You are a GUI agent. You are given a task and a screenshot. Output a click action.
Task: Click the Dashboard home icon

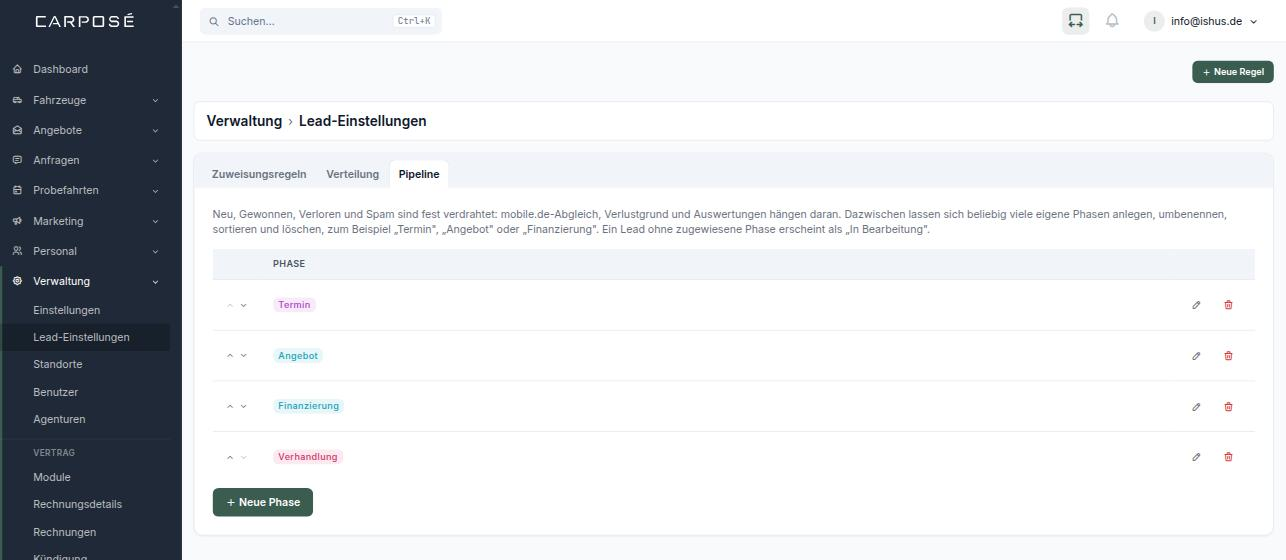coord(17,69)
